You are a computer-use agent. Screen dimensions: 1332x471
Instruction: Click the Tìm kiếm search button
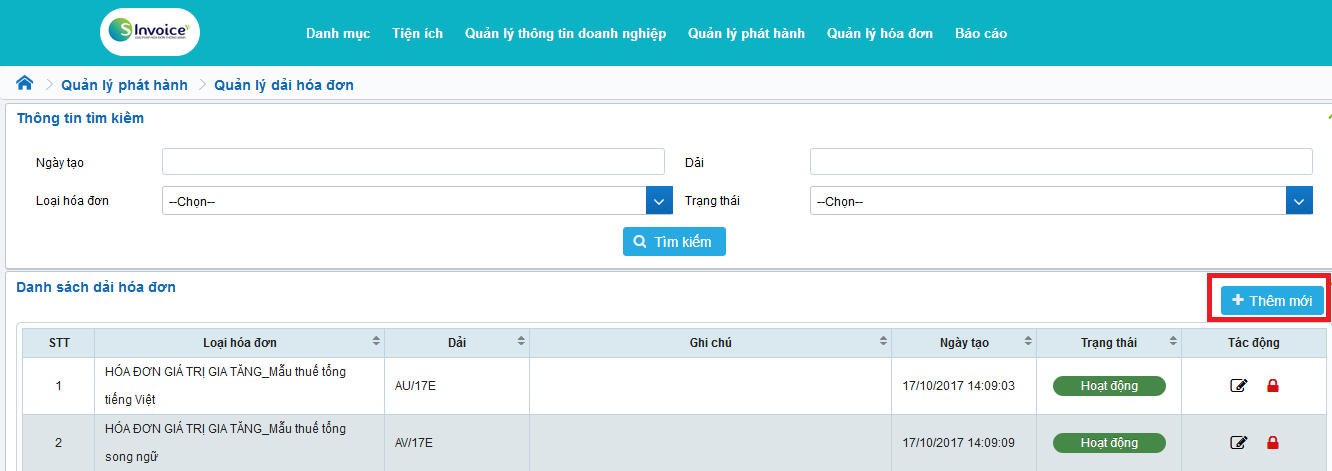click(674, 242)
